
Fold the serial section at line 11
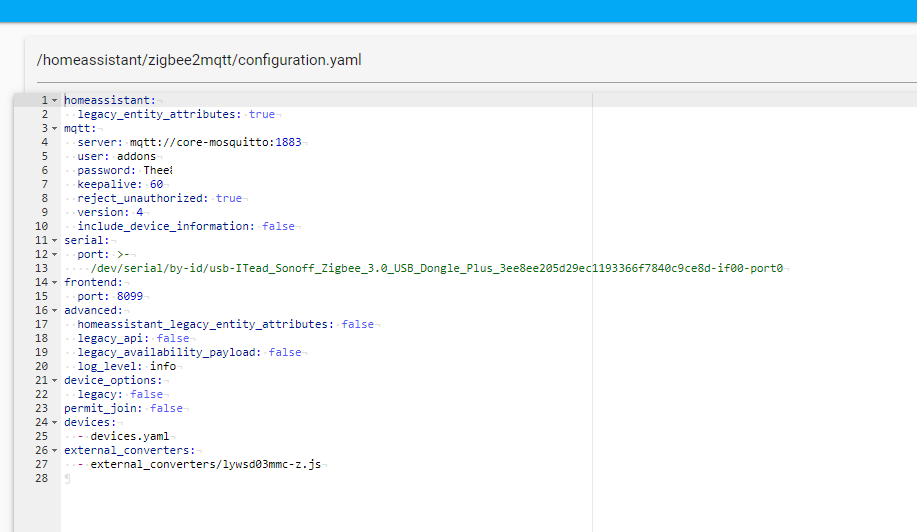[x=54, y=241]
